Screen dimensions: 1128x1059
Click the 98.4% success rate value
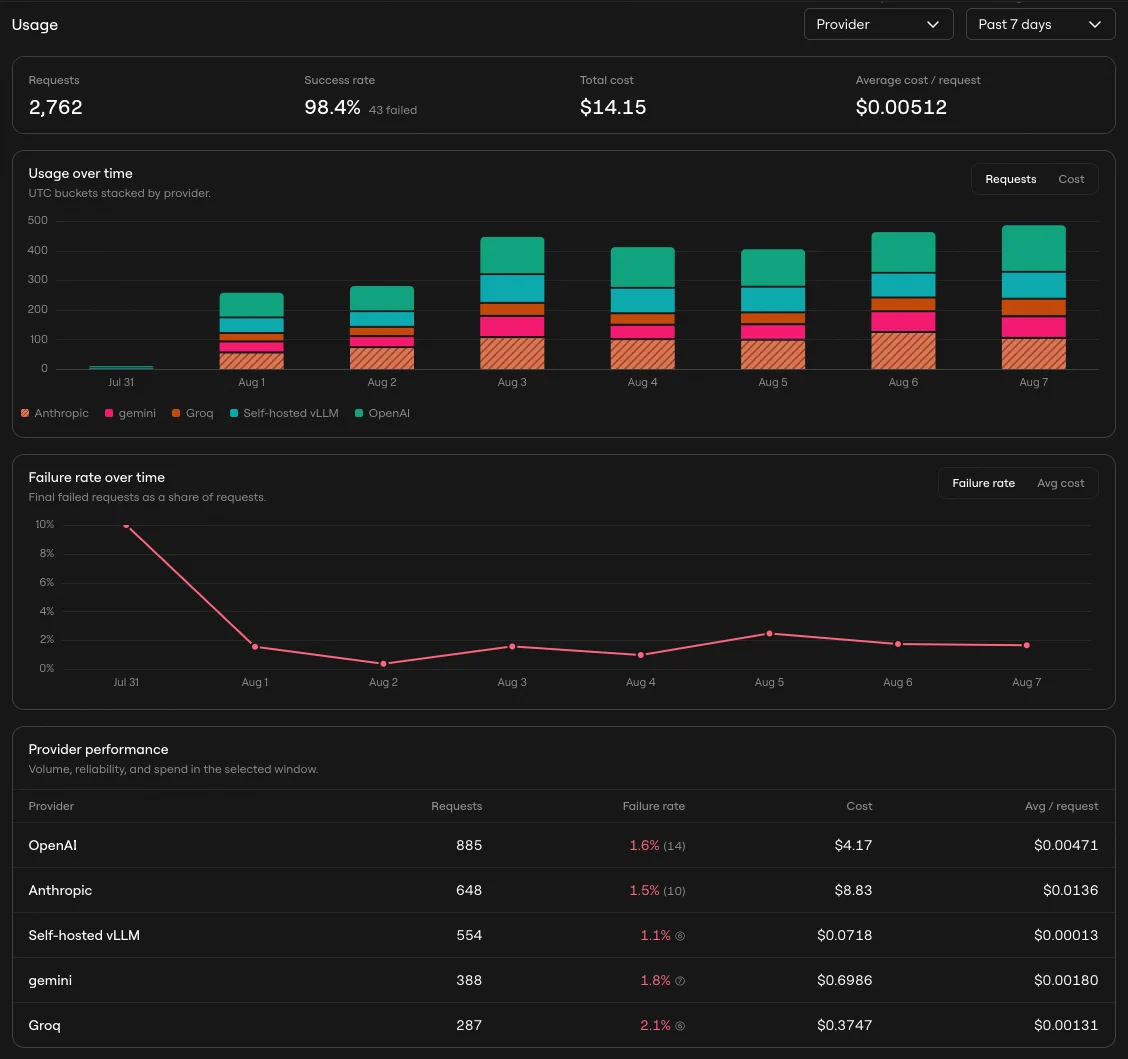(332, 107)
